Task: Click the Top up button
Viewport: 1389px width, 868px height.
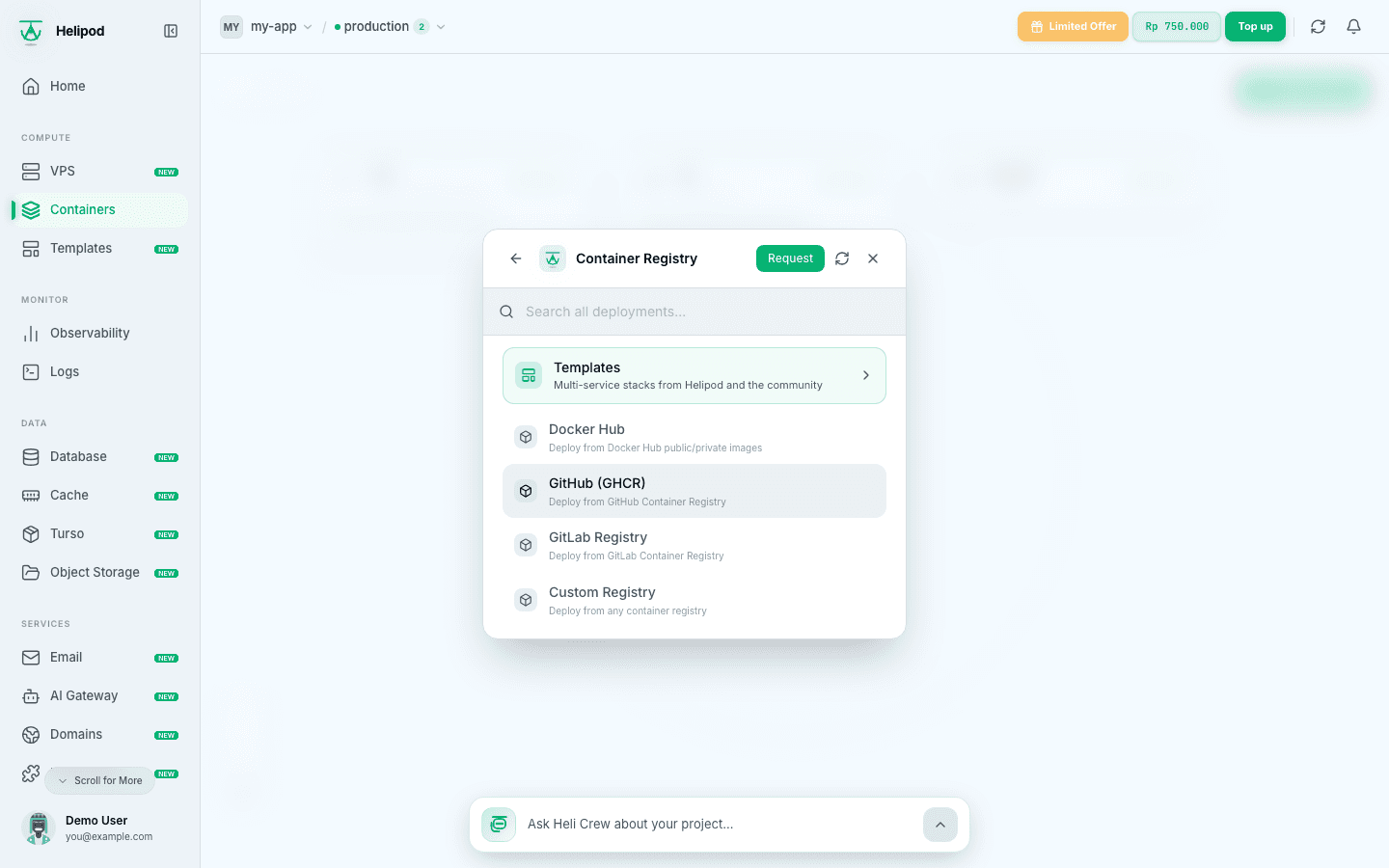Action: pyautogui.click(x=1255, y=26)
